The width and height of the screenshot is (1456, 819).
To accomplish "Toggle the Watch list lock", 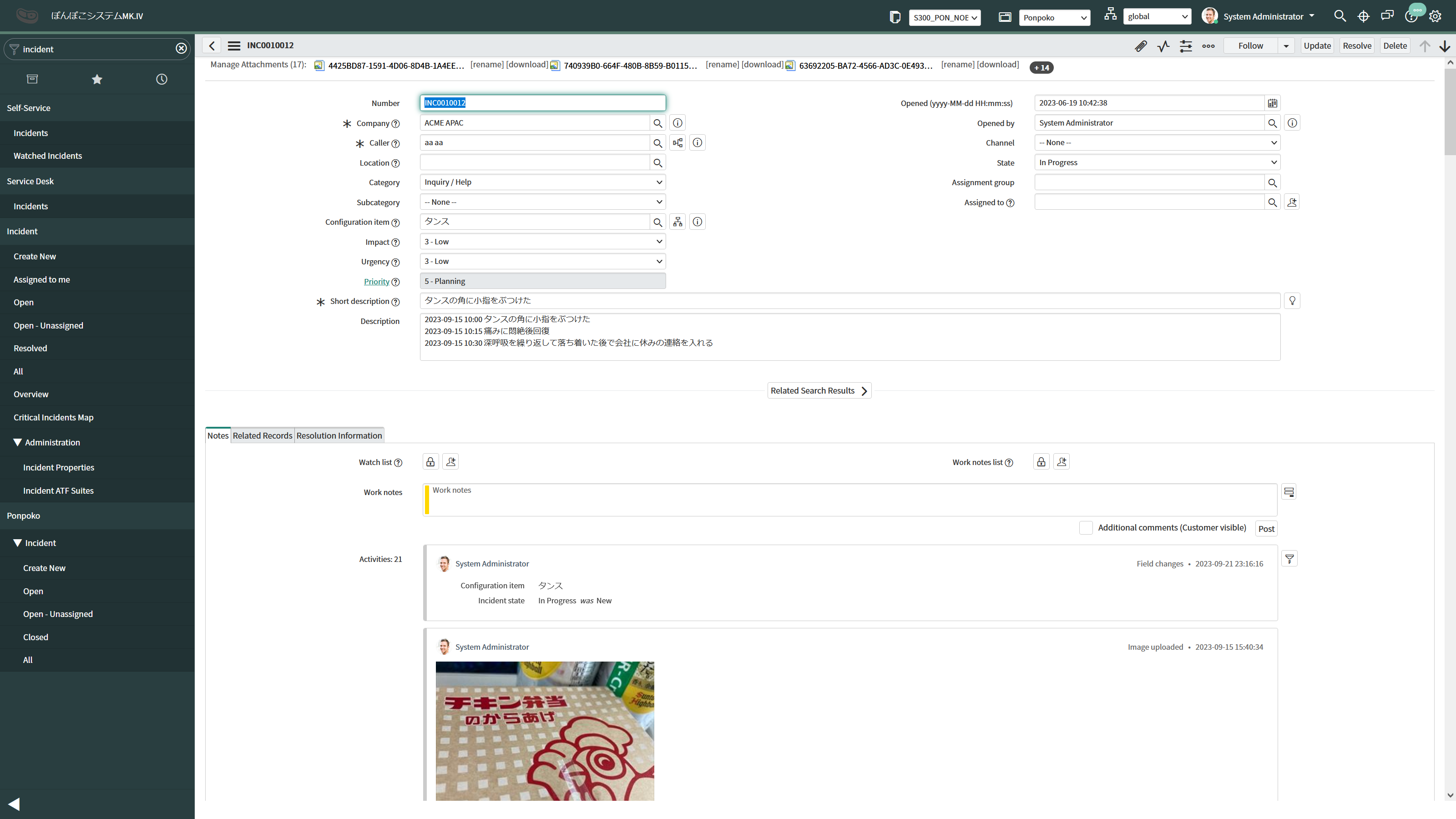I will [430, 461].
